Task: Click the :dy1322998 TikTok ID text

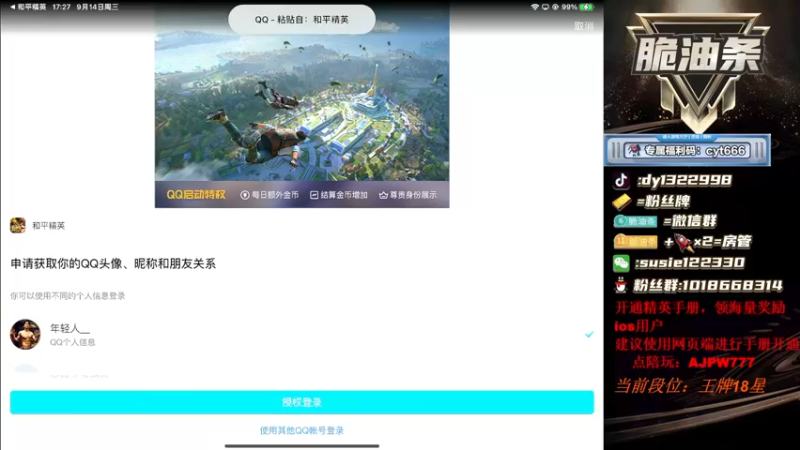Action: pos(684,180)
